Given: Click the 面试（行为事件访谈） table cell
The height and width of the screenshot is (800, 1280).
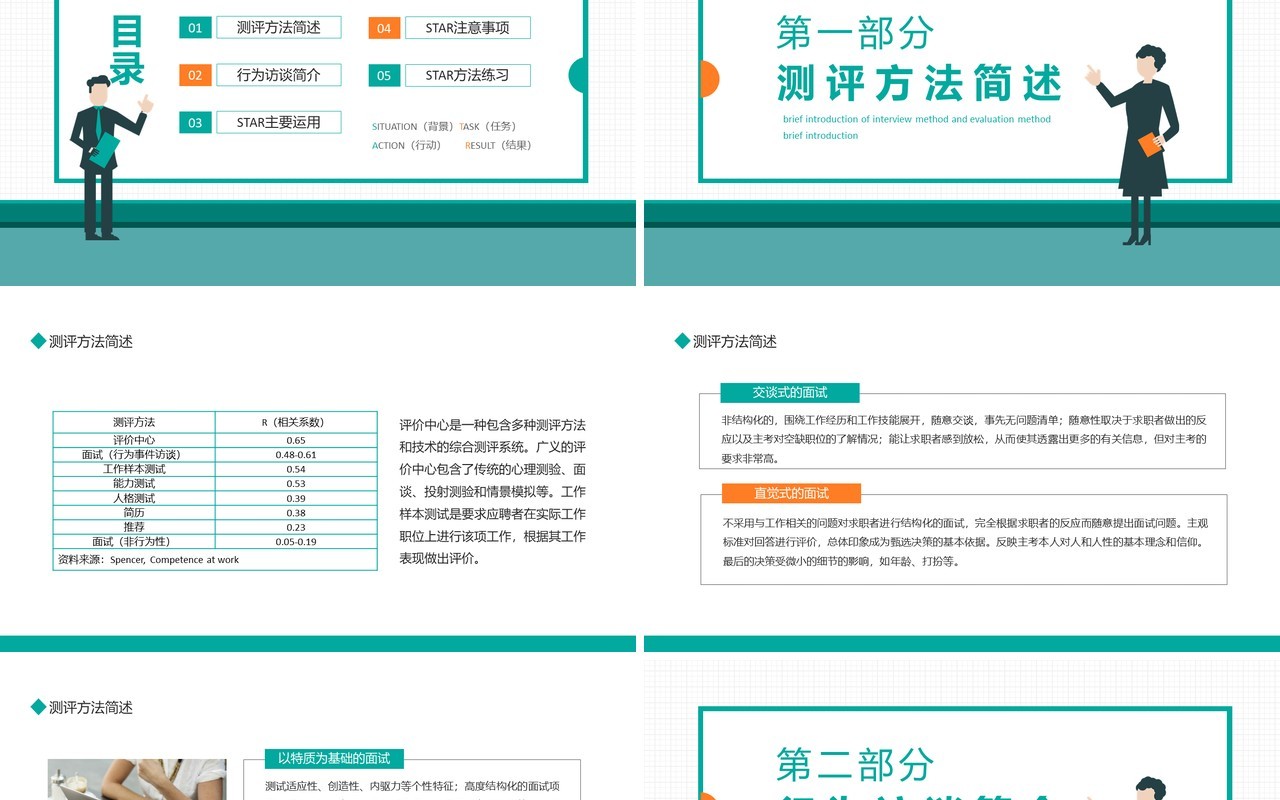Looking at the screenshot, I should point(134,454).
